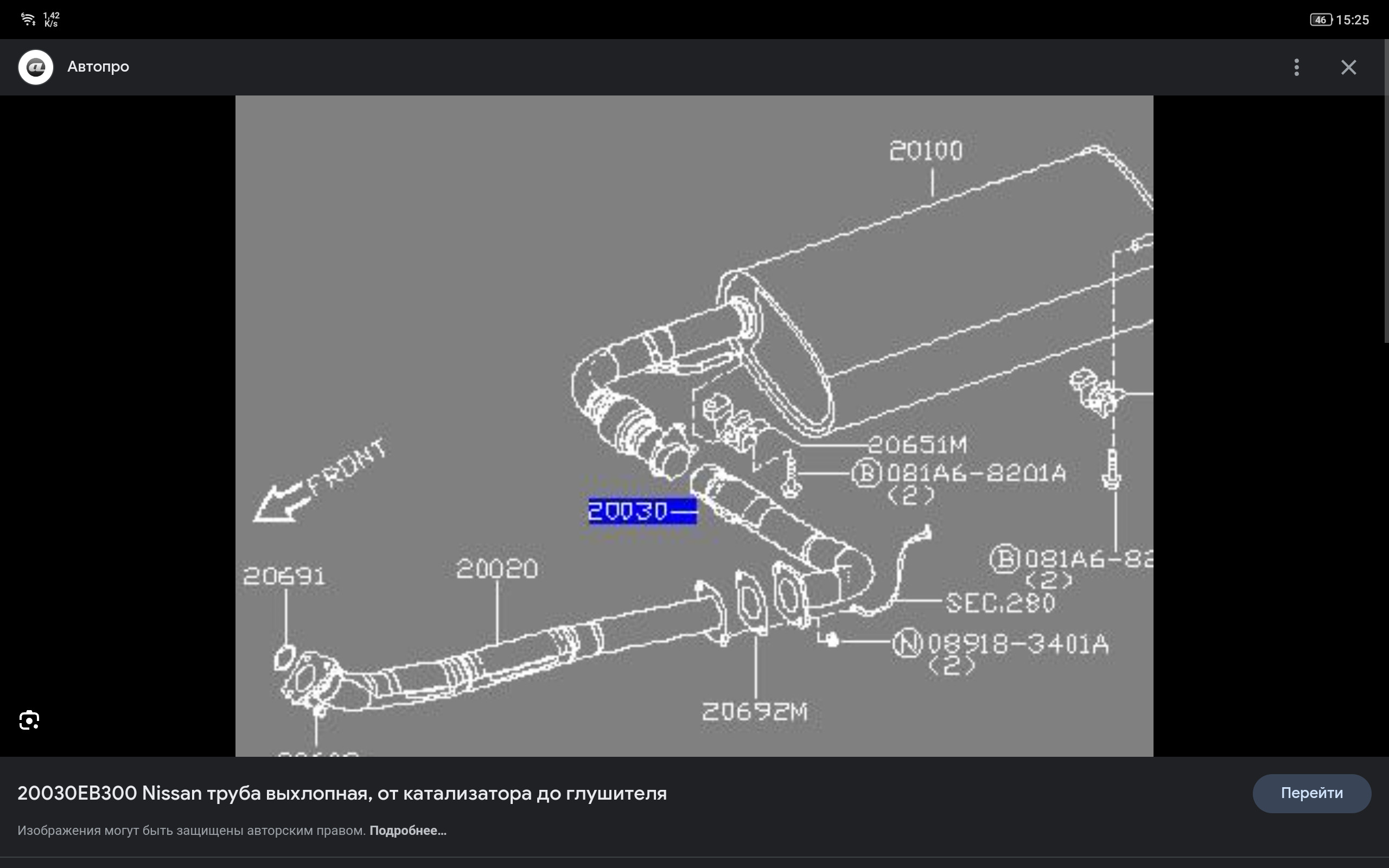The height and width of the screenshot is (868, 1389).
Task: Open the Подробнее… copyright link
Action: coord(407,831)
